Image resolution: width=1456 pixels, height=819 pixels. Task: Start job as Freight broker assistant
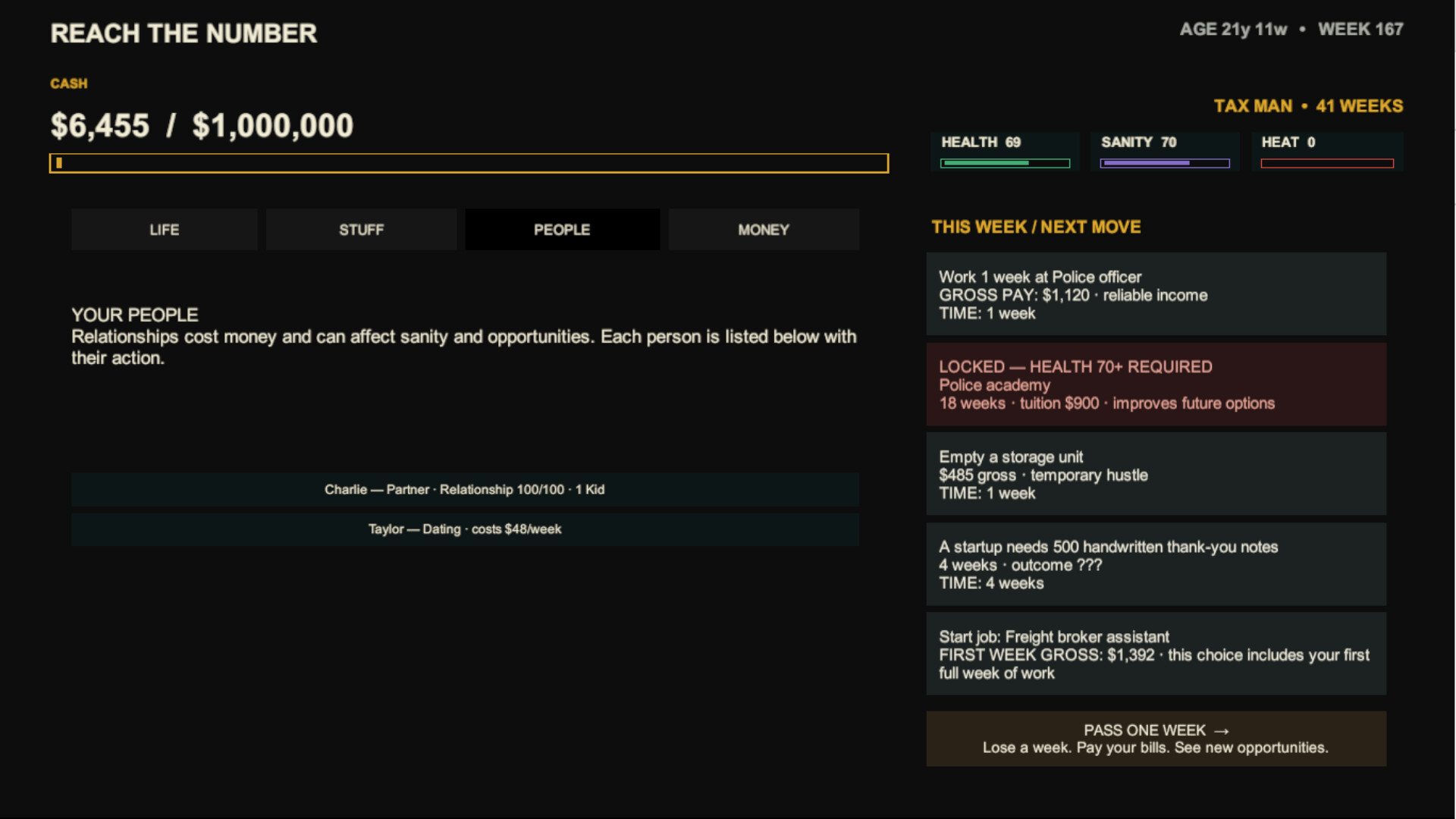click(x=1156, y=654)
